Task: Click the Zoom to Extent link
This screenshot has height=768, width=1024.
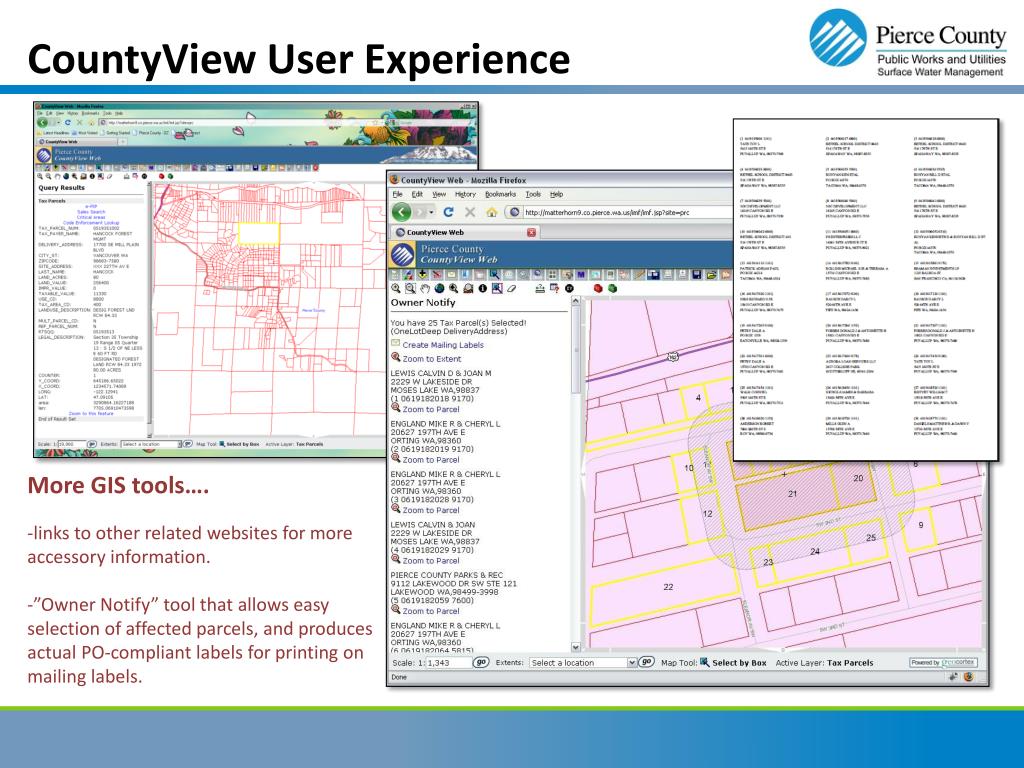Action: coord(431,359)
